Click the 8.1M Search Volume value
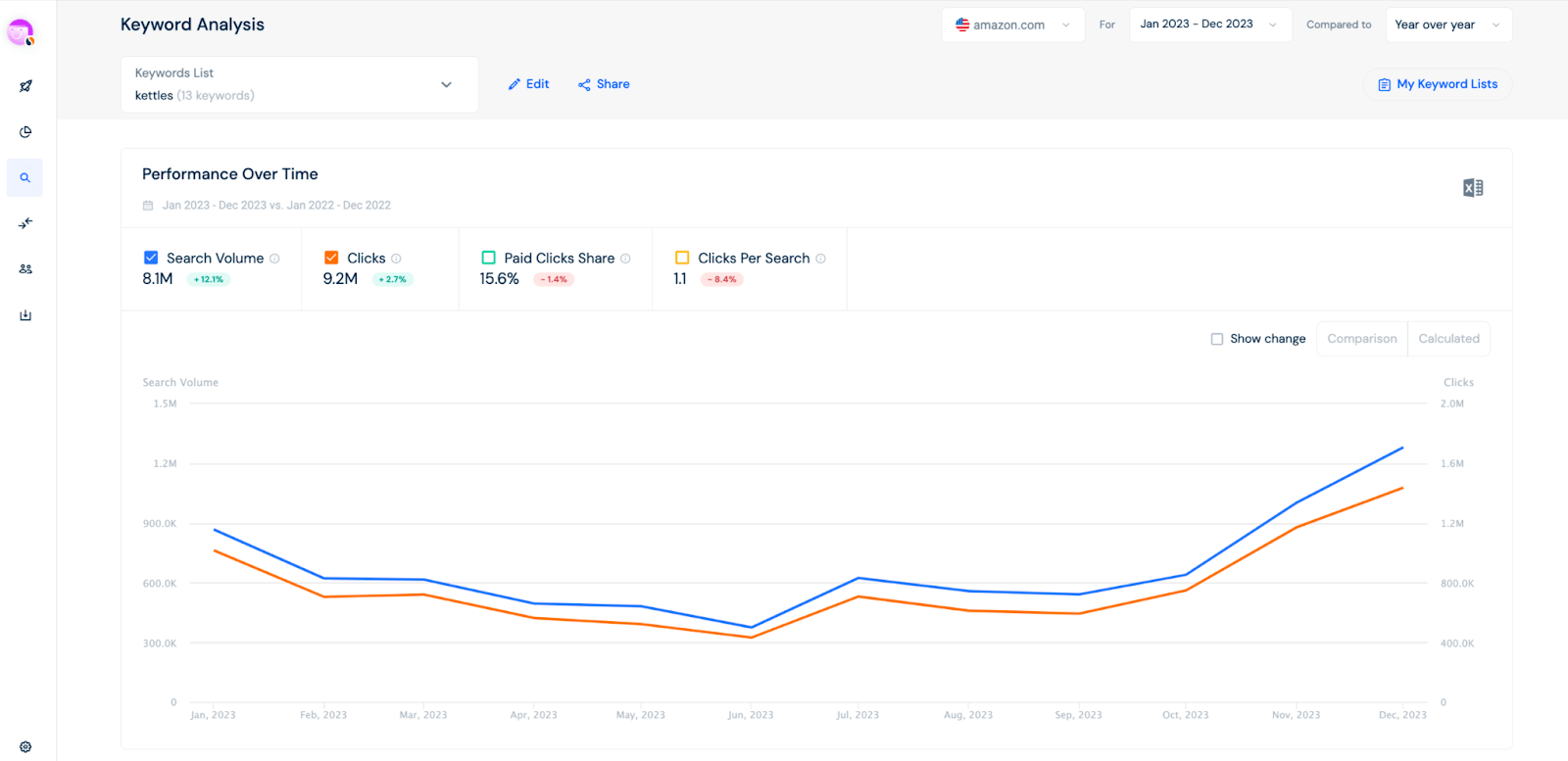This screenshot has width=1568, height=761. pos(158,279)
